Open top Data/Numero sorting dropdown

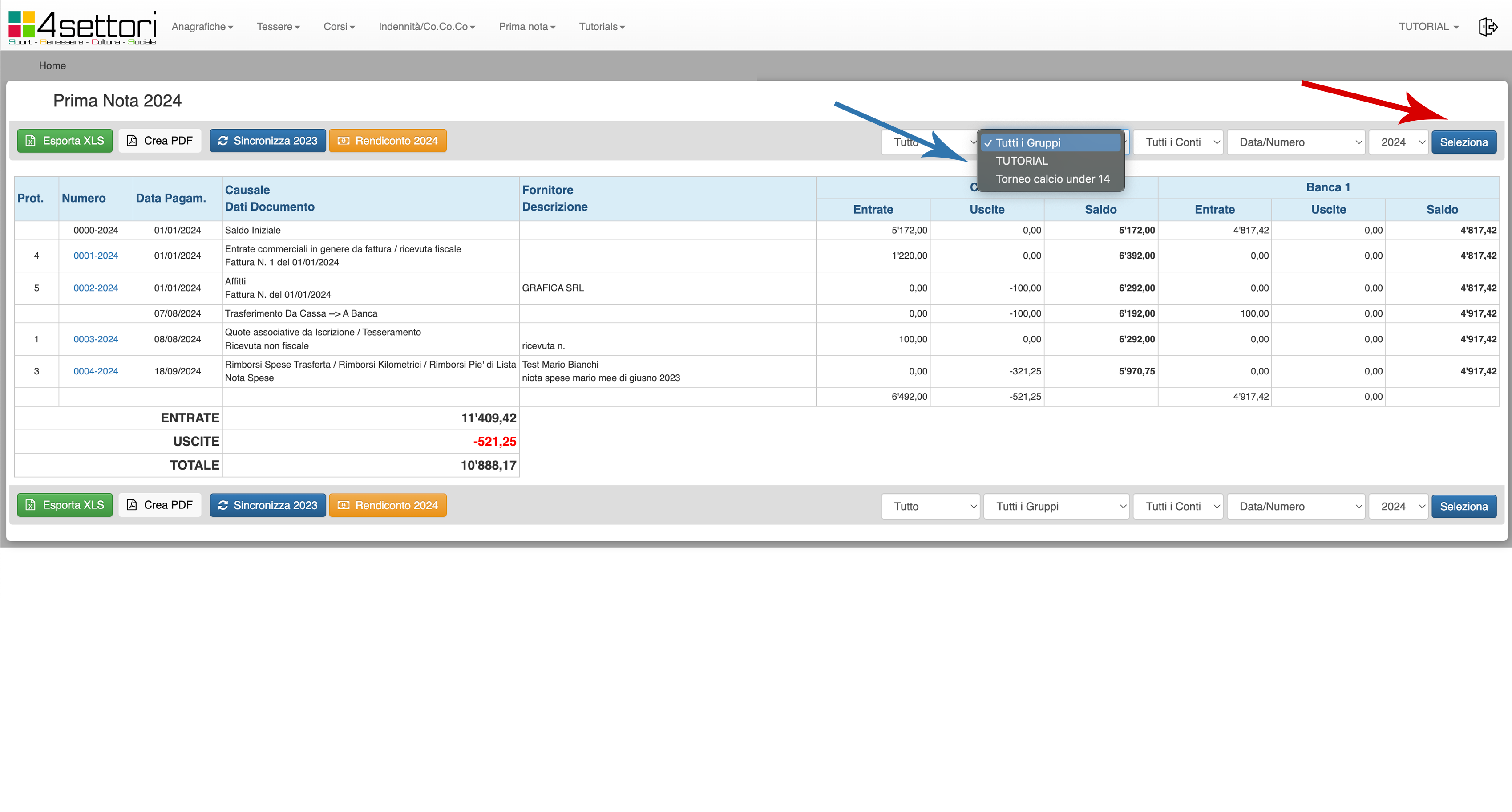pyautogui.click(x=1295, y=142)
